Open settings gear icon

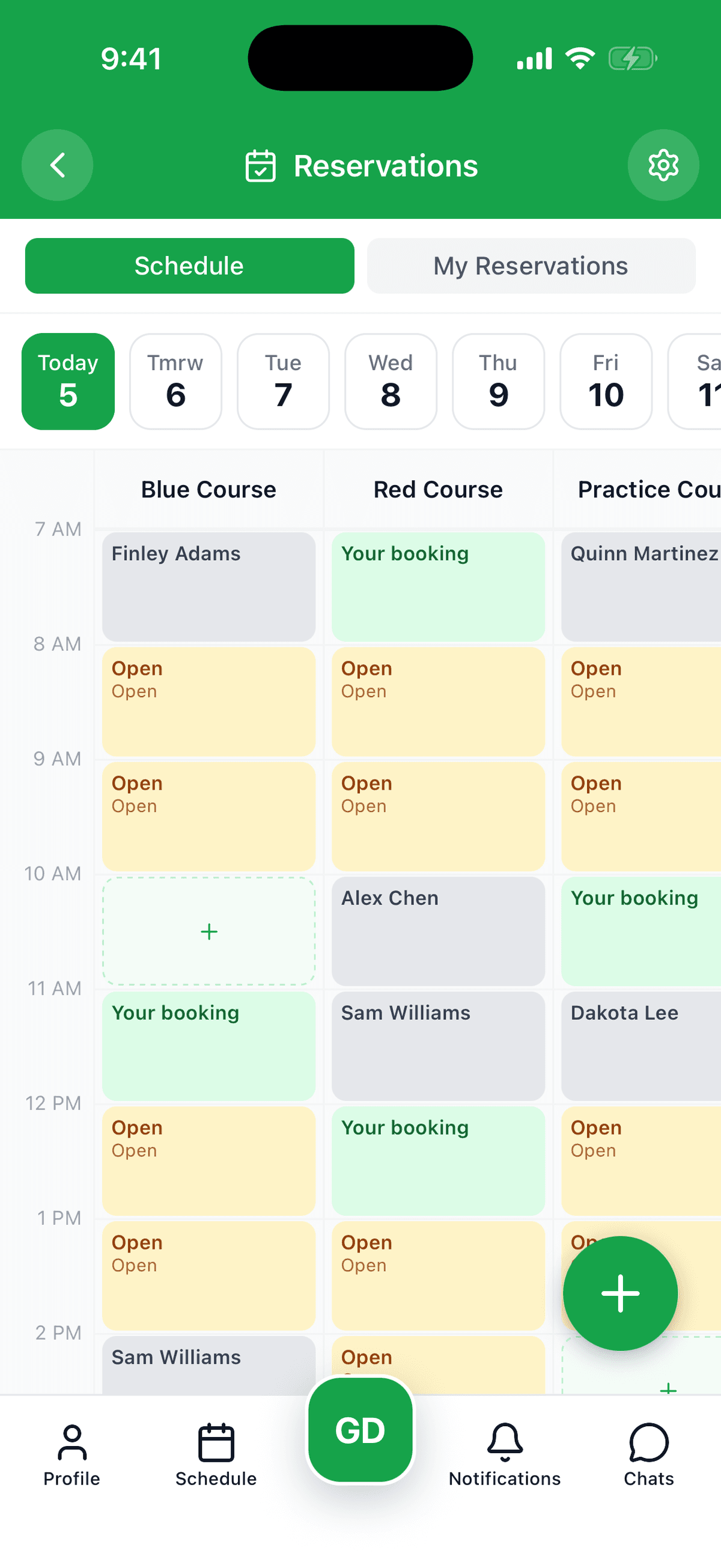663,165
